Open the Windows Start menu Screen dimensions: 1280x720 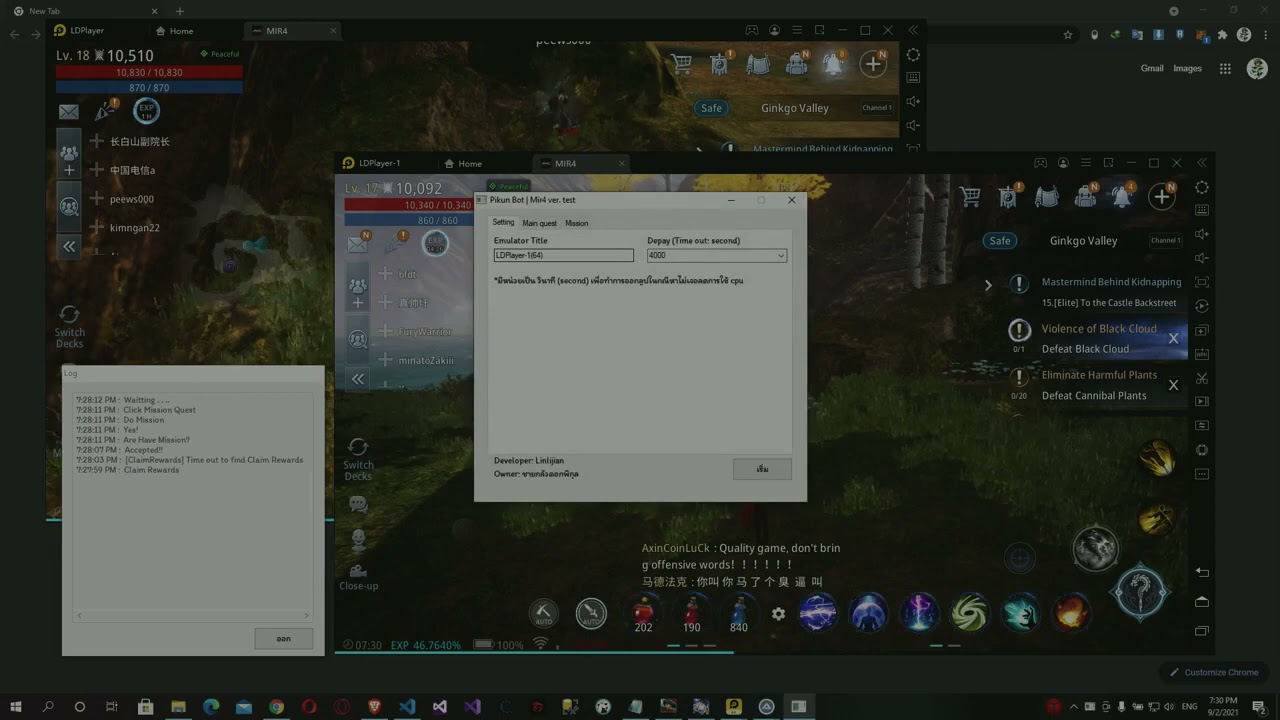(15, 706)
